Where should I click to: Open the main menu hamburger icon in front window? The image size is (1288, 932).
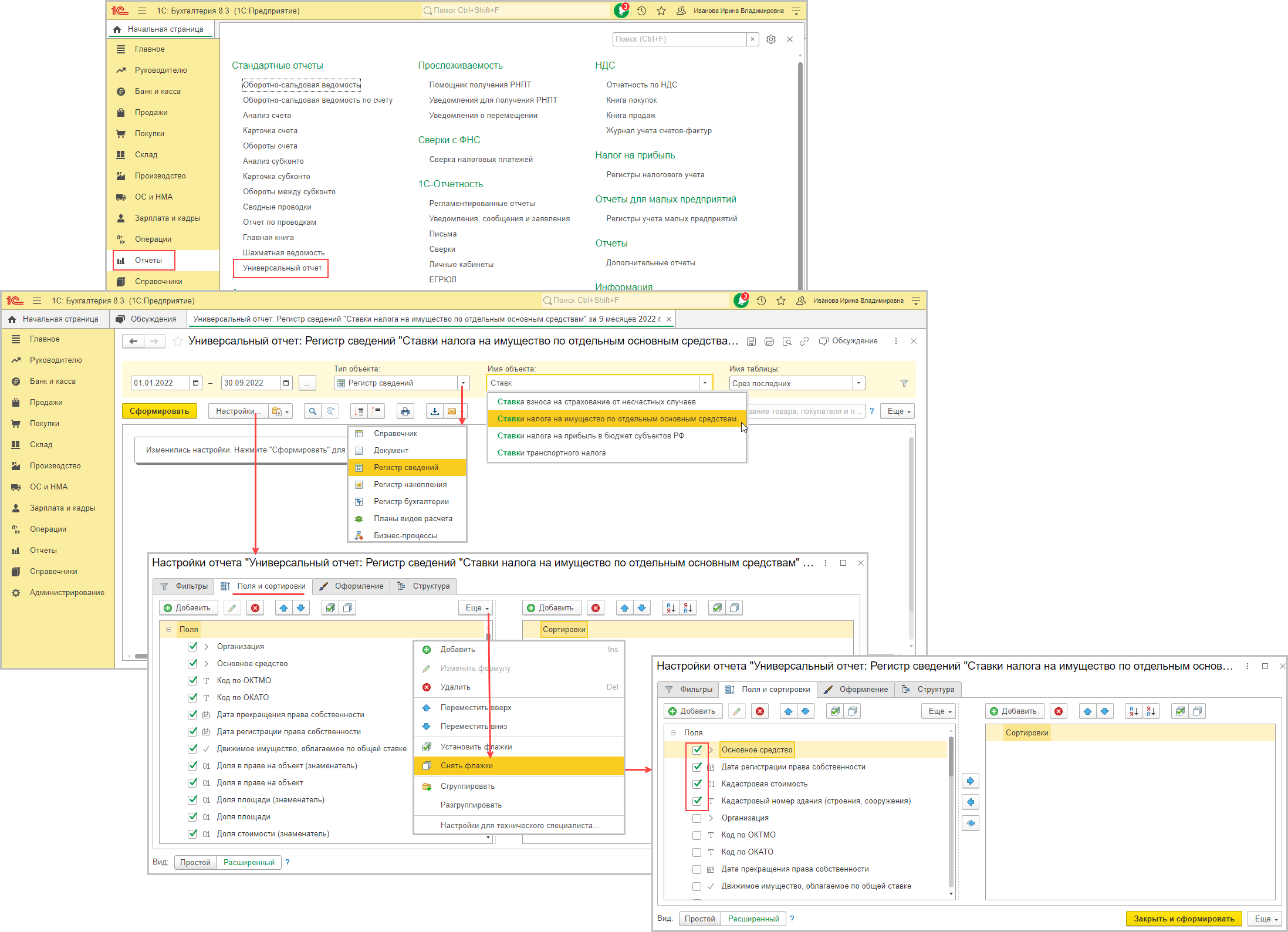[37, 300]
